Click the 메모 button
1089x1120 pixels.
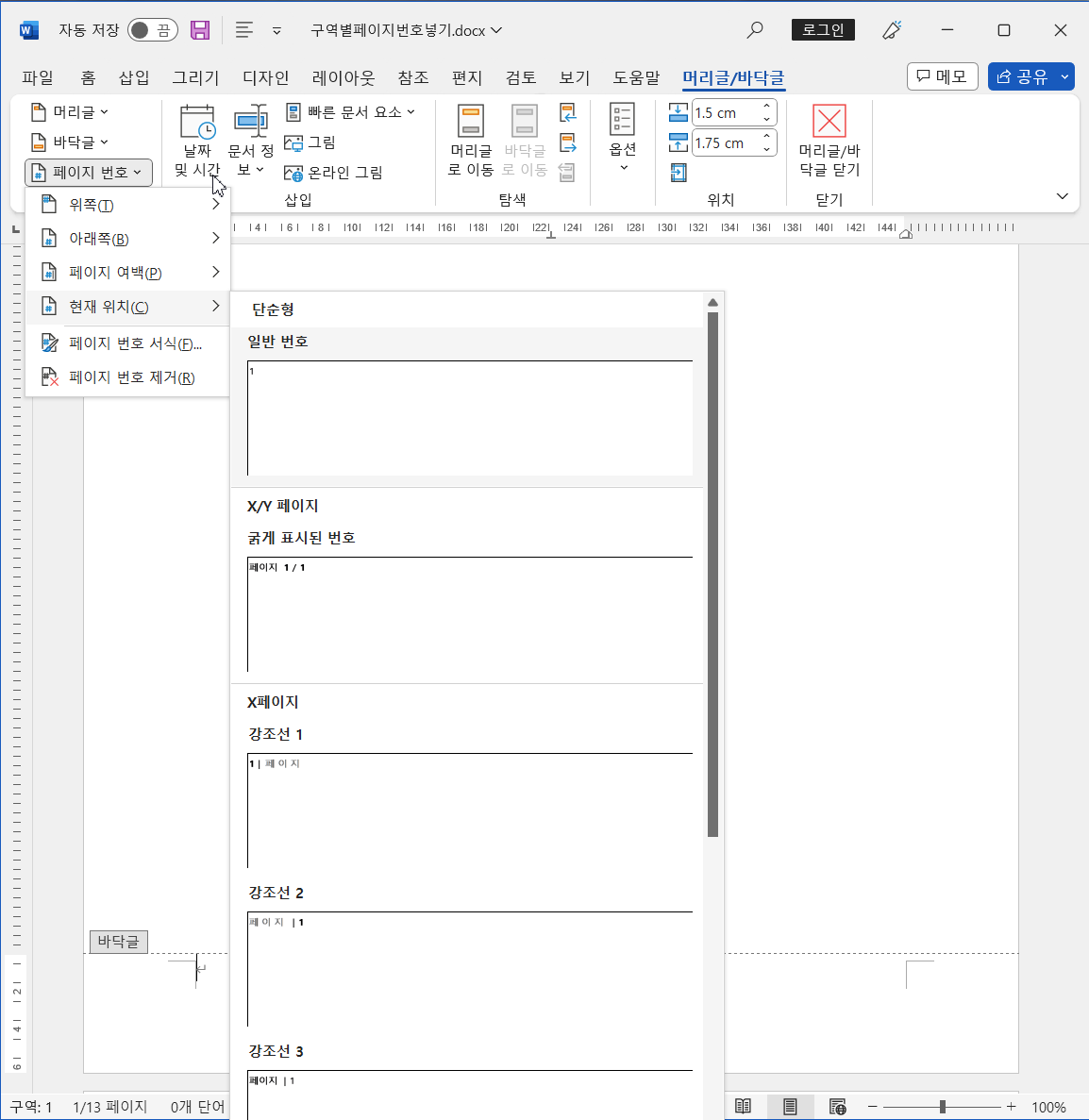pos(942,76)
